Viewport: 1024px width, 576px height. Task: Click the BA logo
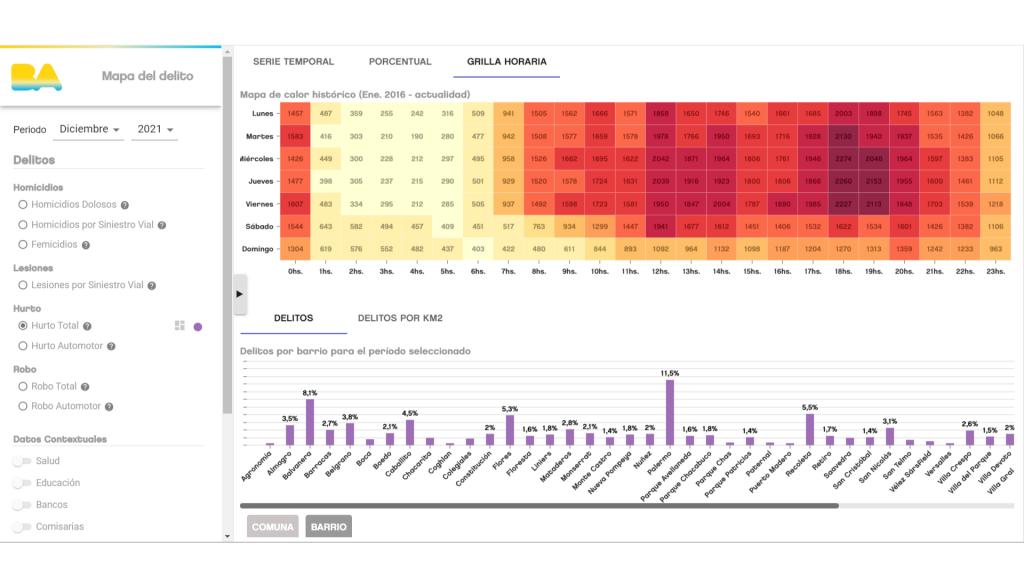[36, 77]
